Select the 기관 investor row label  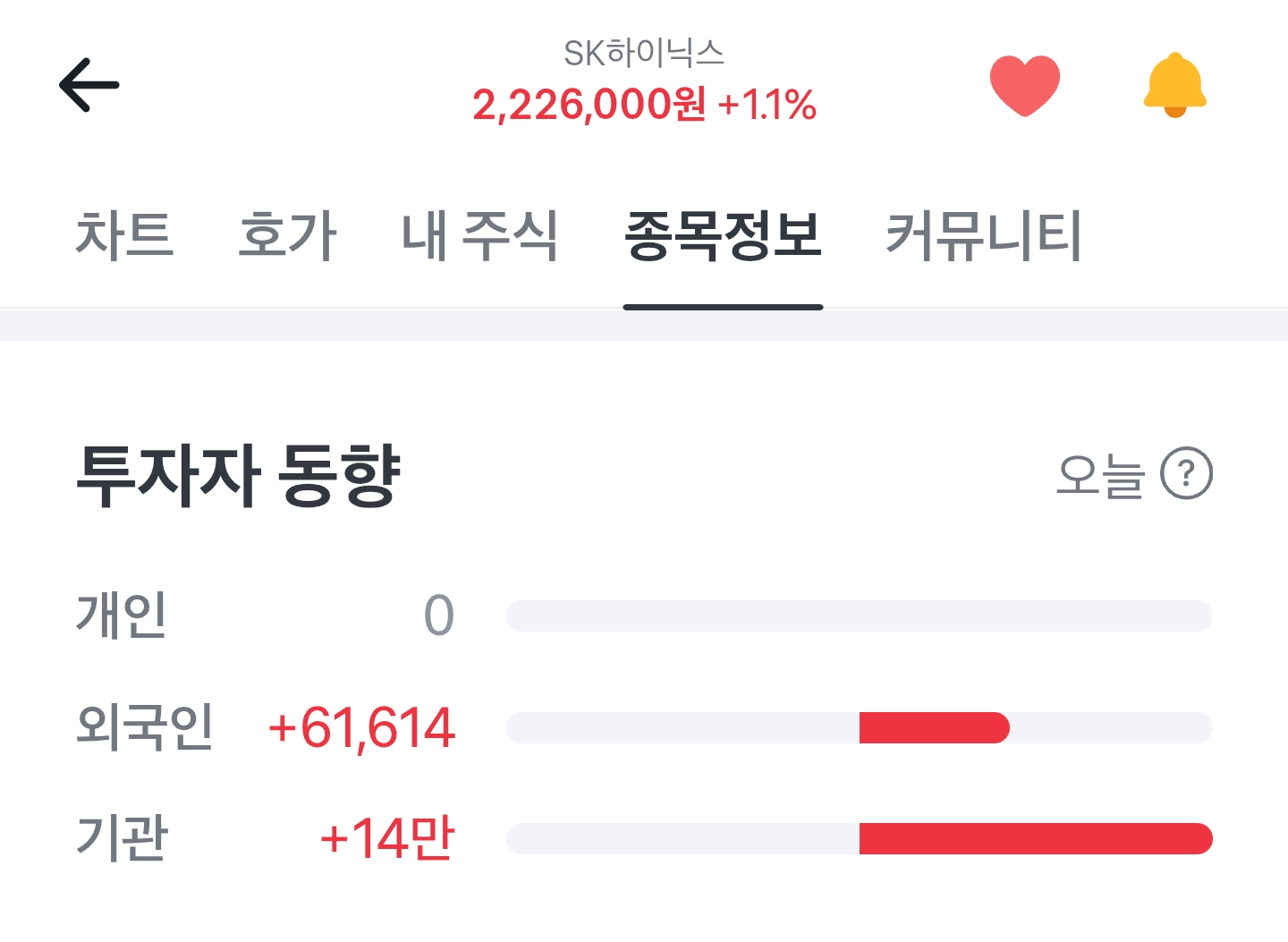pyautogui.click(x=122, y=838)
